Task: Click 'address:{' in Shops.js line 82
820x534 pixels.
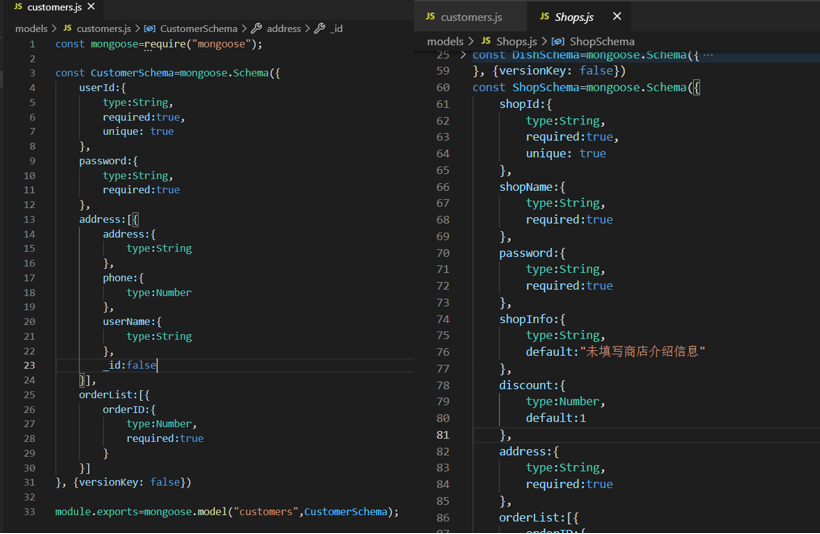Action: [x=529, y=452]
